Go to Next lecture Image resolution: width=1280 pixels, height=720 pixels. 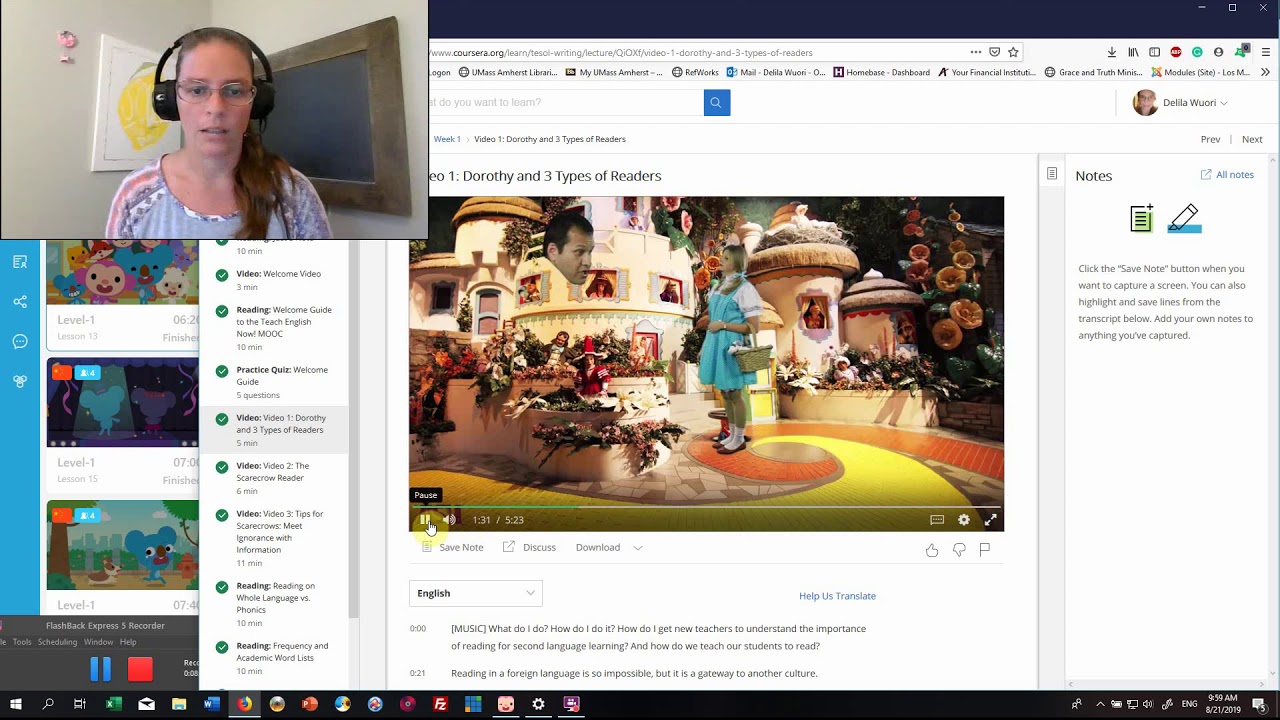click(x=1252, y=139)
